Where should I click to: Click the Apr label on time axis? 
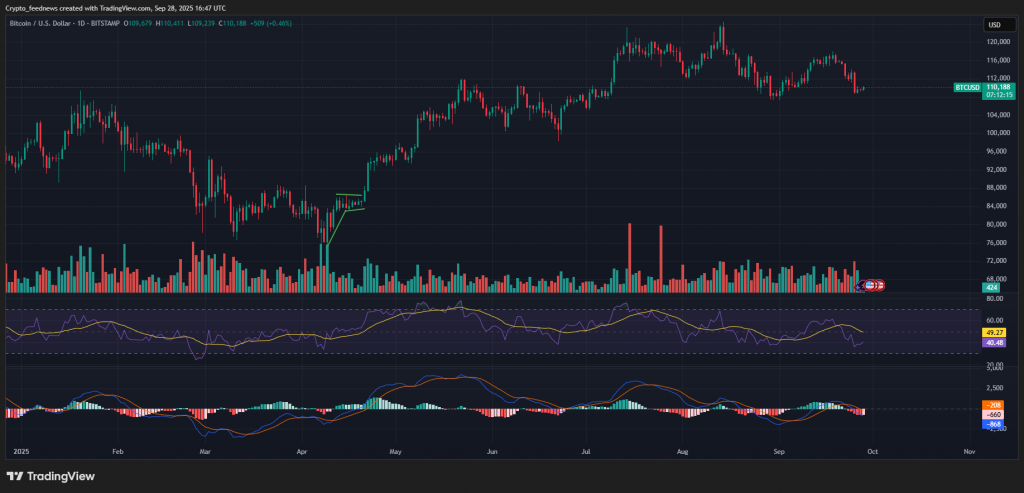pyautogui.click(x=303, y=452)
